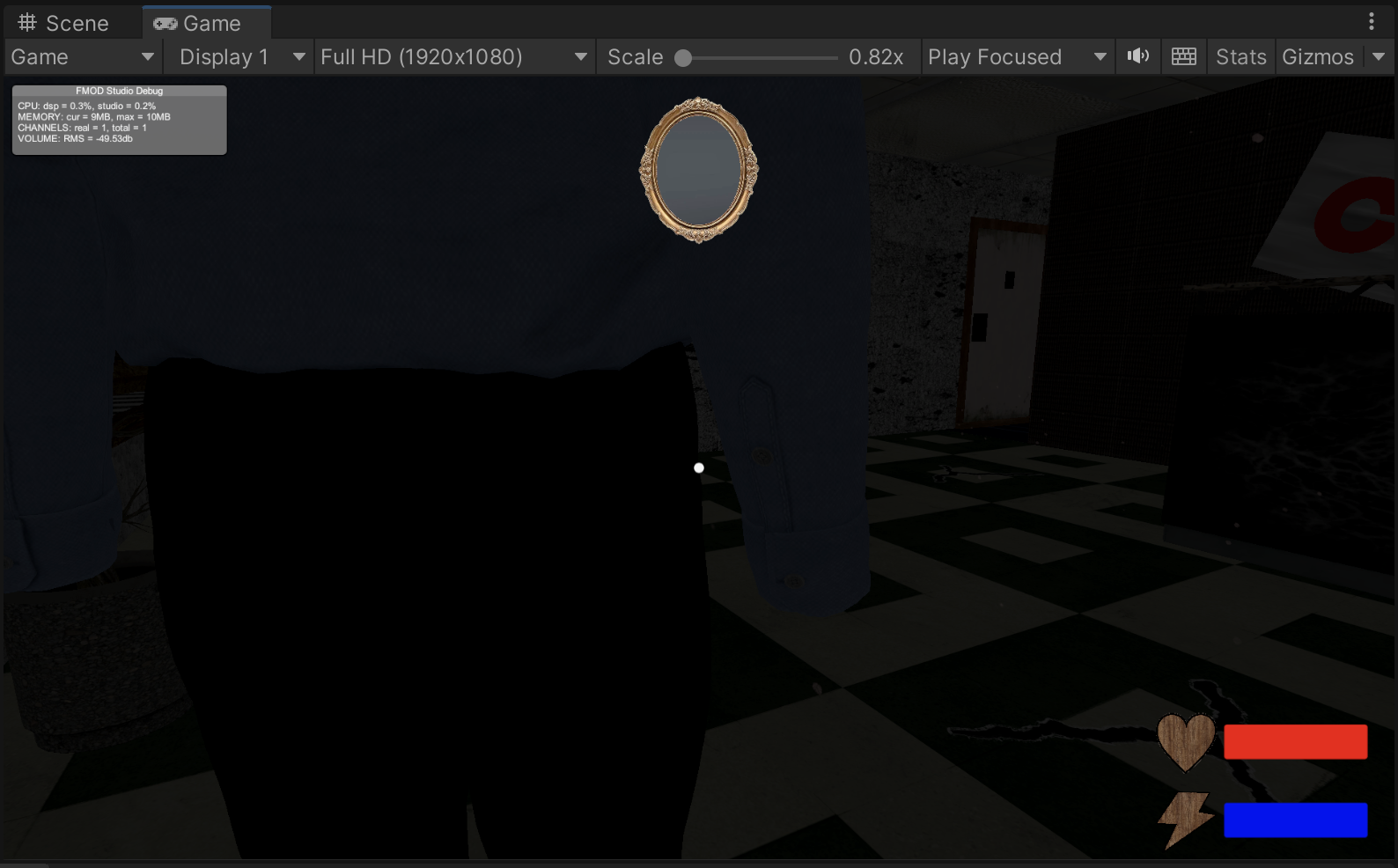Image resolution: width=1398 pixels, height=868 pixels.
Task: Open the three-dot panel options menu
Action: pyautogui.click(x=1372, y=21)
